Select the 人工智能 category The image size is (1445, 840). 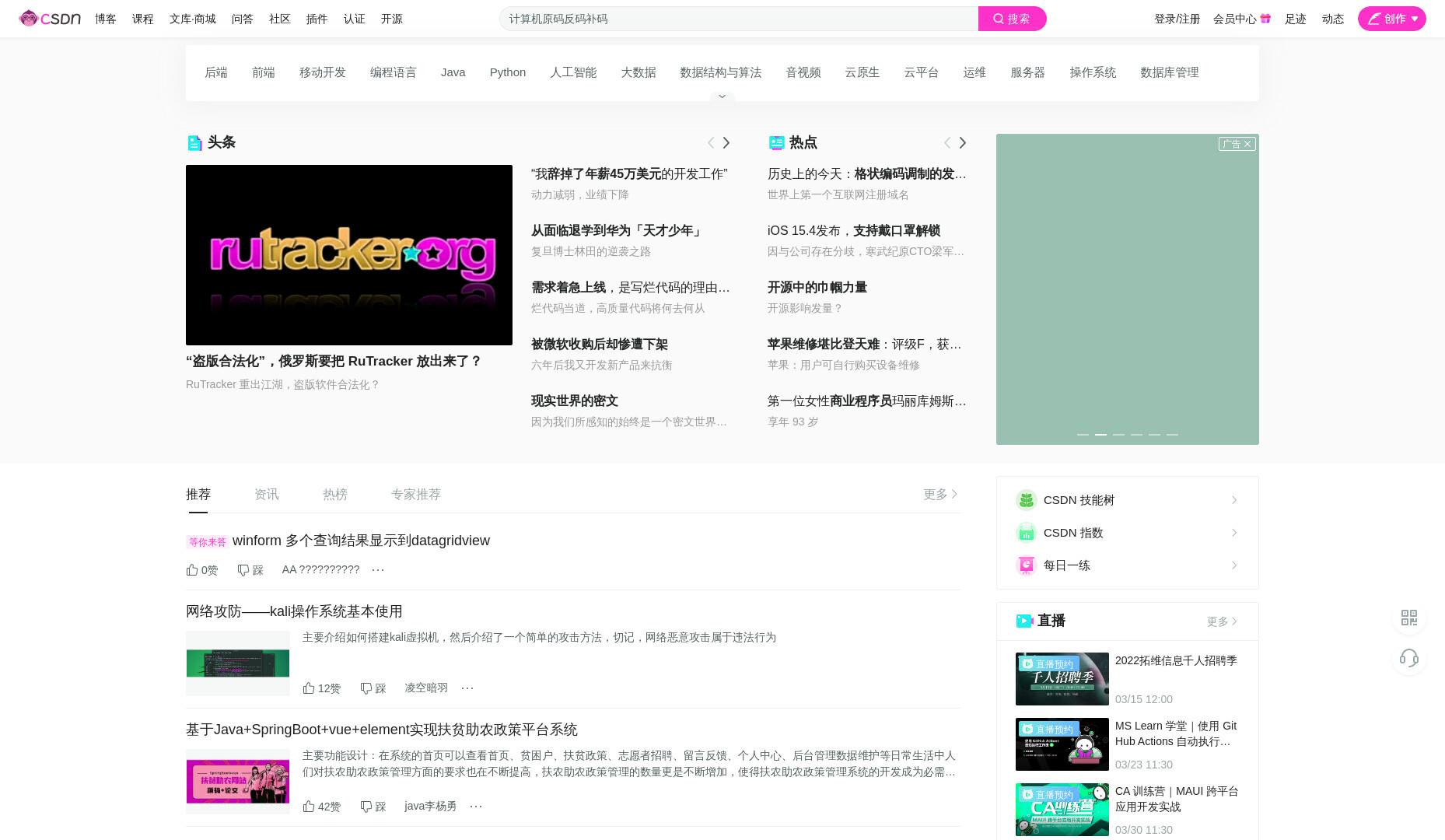[573, 72]
